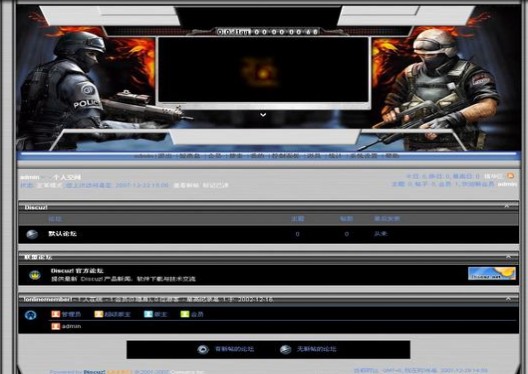Click the admin user in online list
The image size is (528, 374).
pos(71,326)
